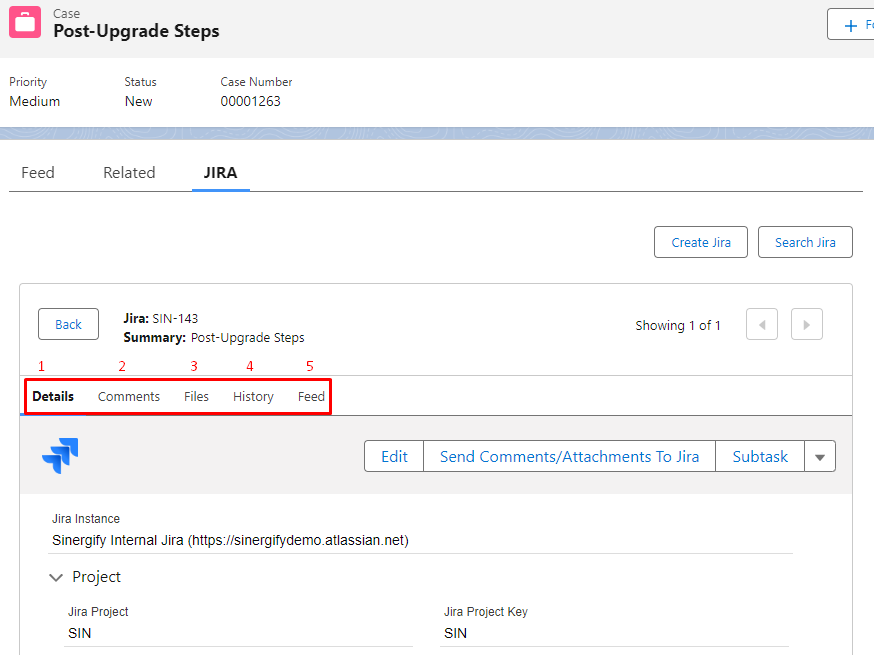Click the case title Post-Upgrade Steps

coord(137,31)
